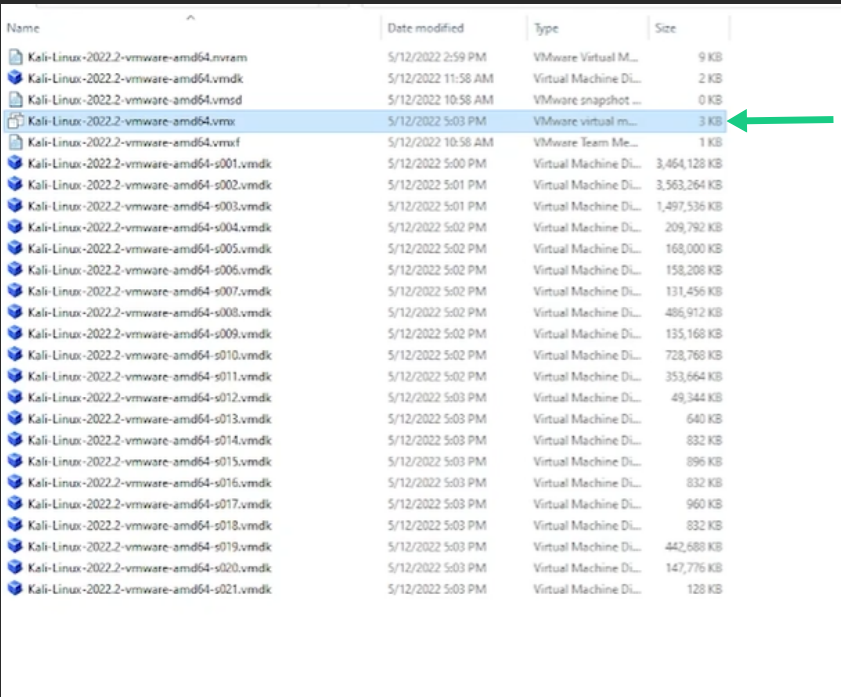
Task: Select file name ending in s010.vmdk
Action: [x=150, y=355]
